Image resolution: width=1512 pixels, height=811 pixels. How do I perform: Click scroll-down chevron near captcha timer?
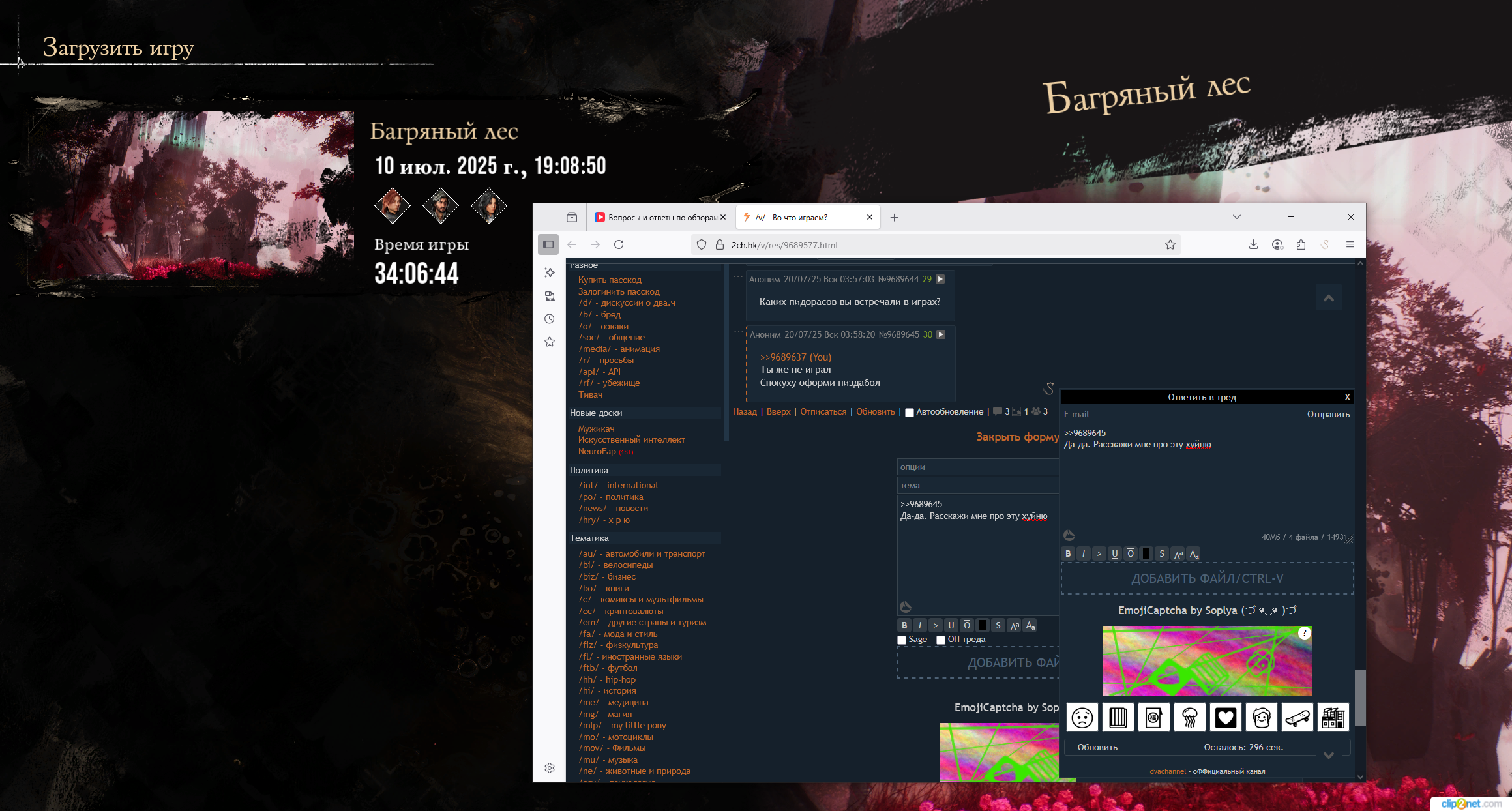point(1328,755)
